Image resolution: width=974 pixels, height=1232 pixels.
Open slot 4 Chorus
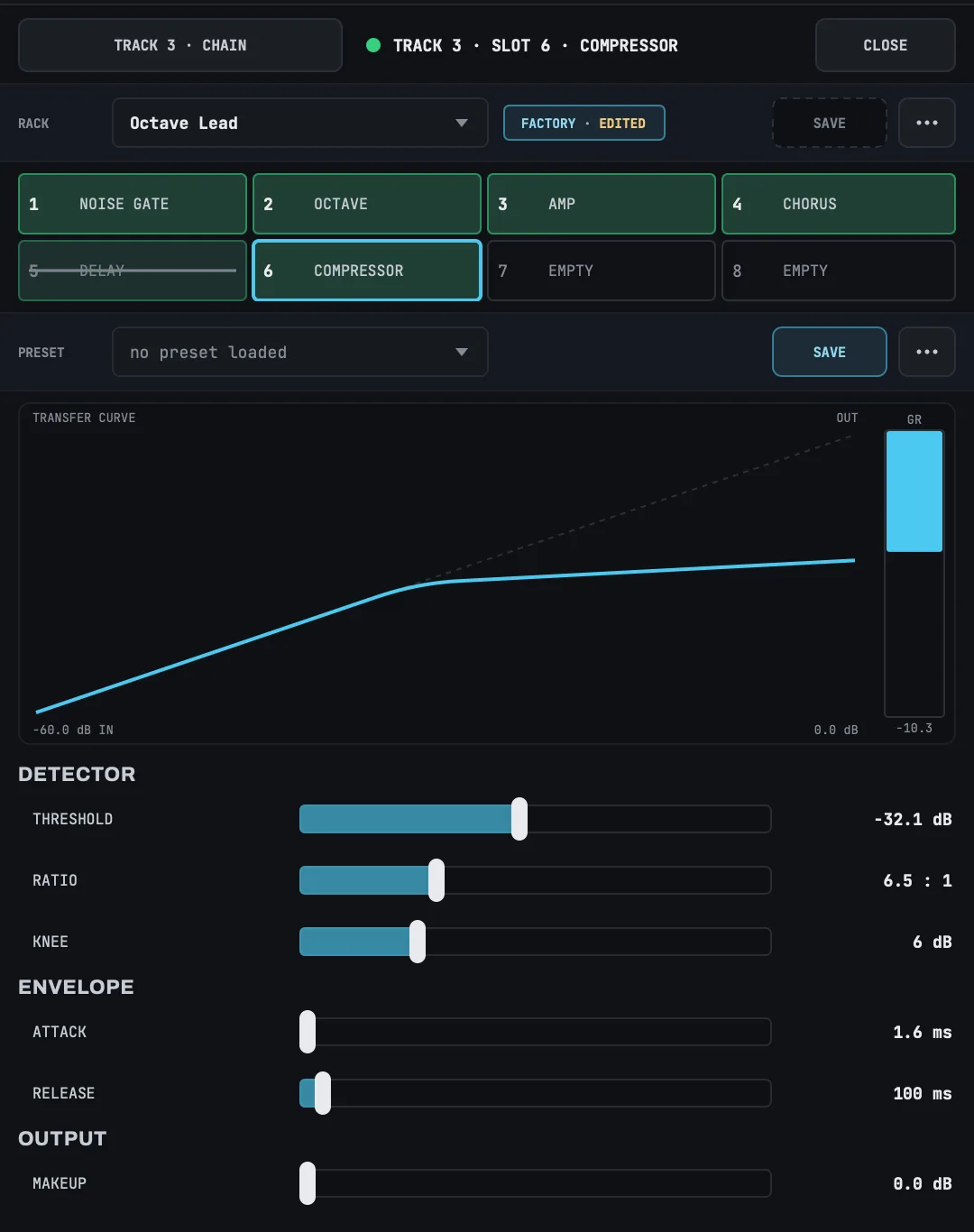point(839,204)
